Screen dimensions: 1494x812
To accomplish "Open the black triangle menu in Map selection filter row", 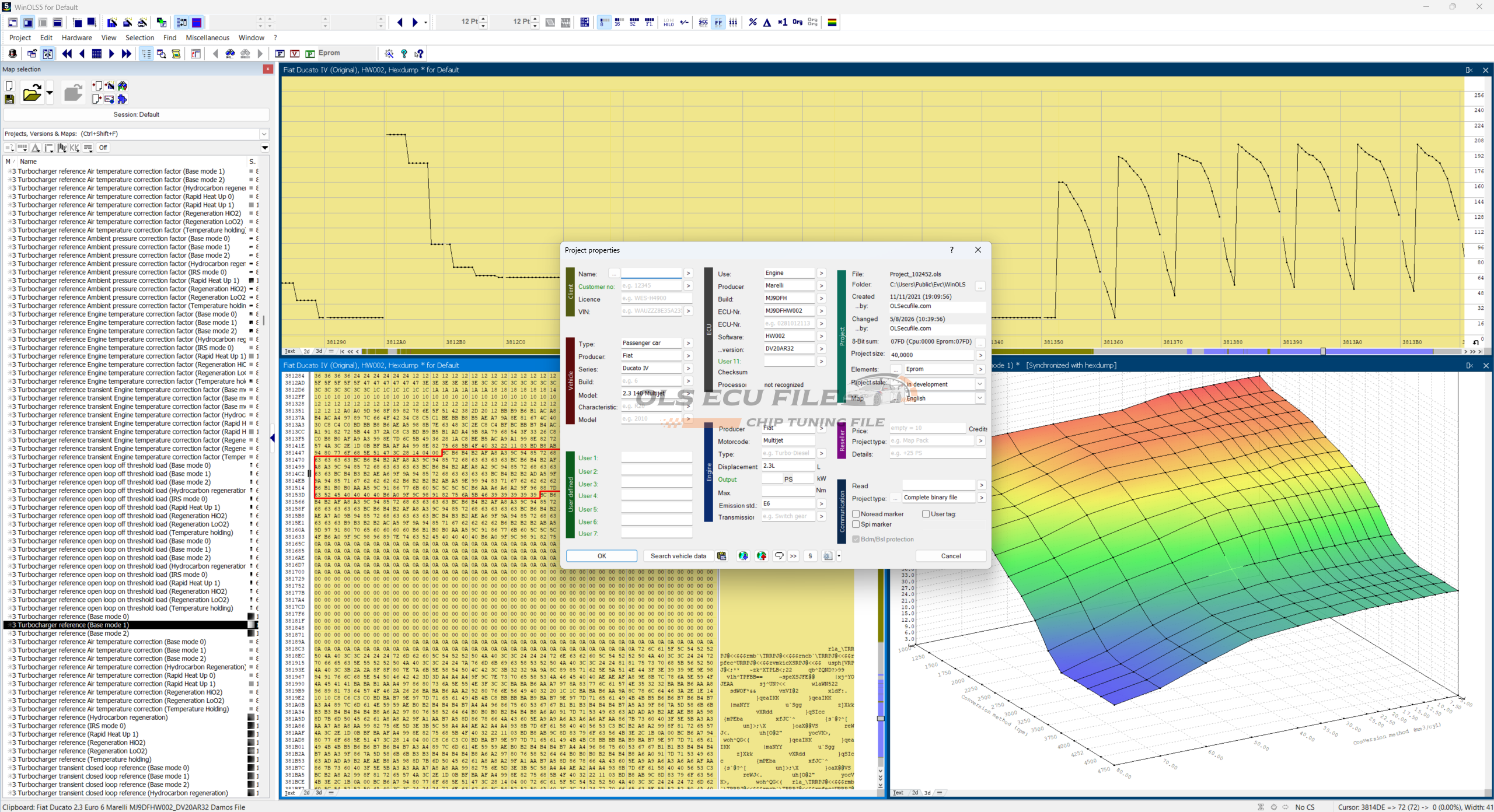I will click(x=265, y=148).
